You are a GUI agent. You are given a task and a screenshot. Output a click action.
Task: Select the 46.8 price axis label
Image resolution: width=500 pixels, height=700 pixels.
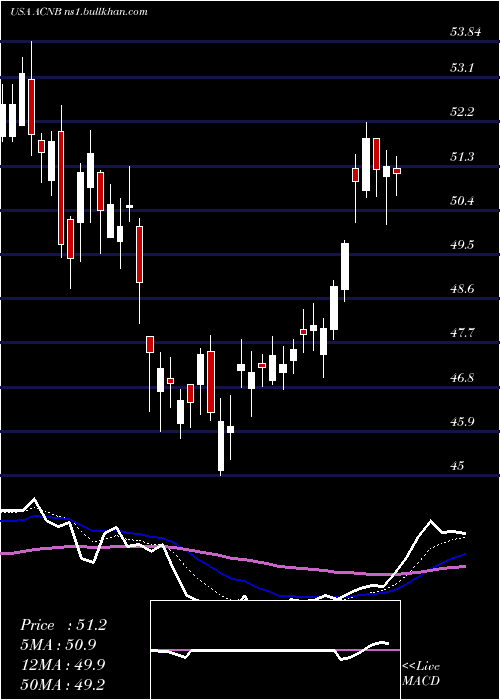coord(462,378)
